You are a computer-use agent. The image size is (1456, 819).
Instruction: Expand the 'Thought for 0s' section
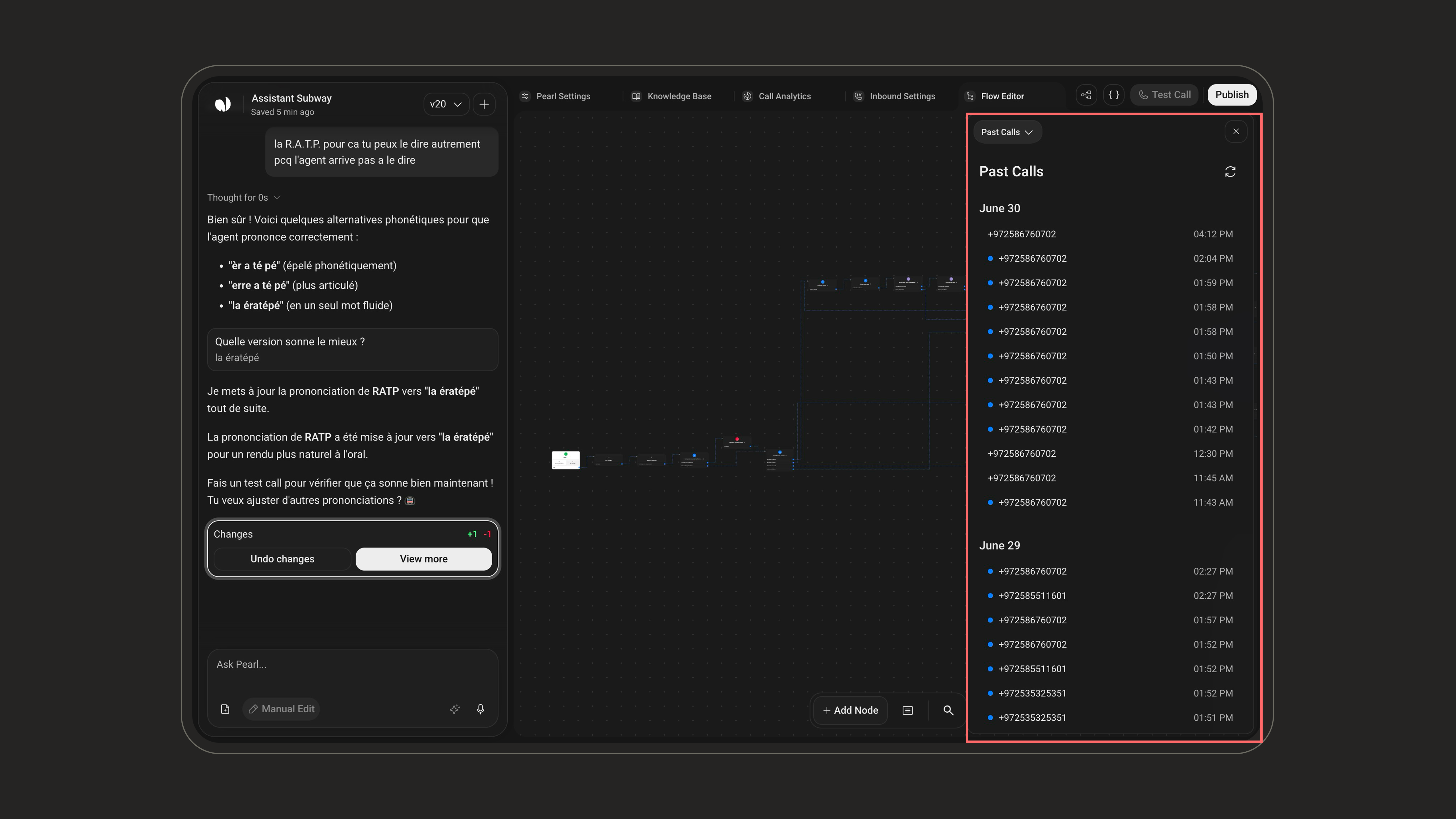pyautogui.click(x=244, y=197)
